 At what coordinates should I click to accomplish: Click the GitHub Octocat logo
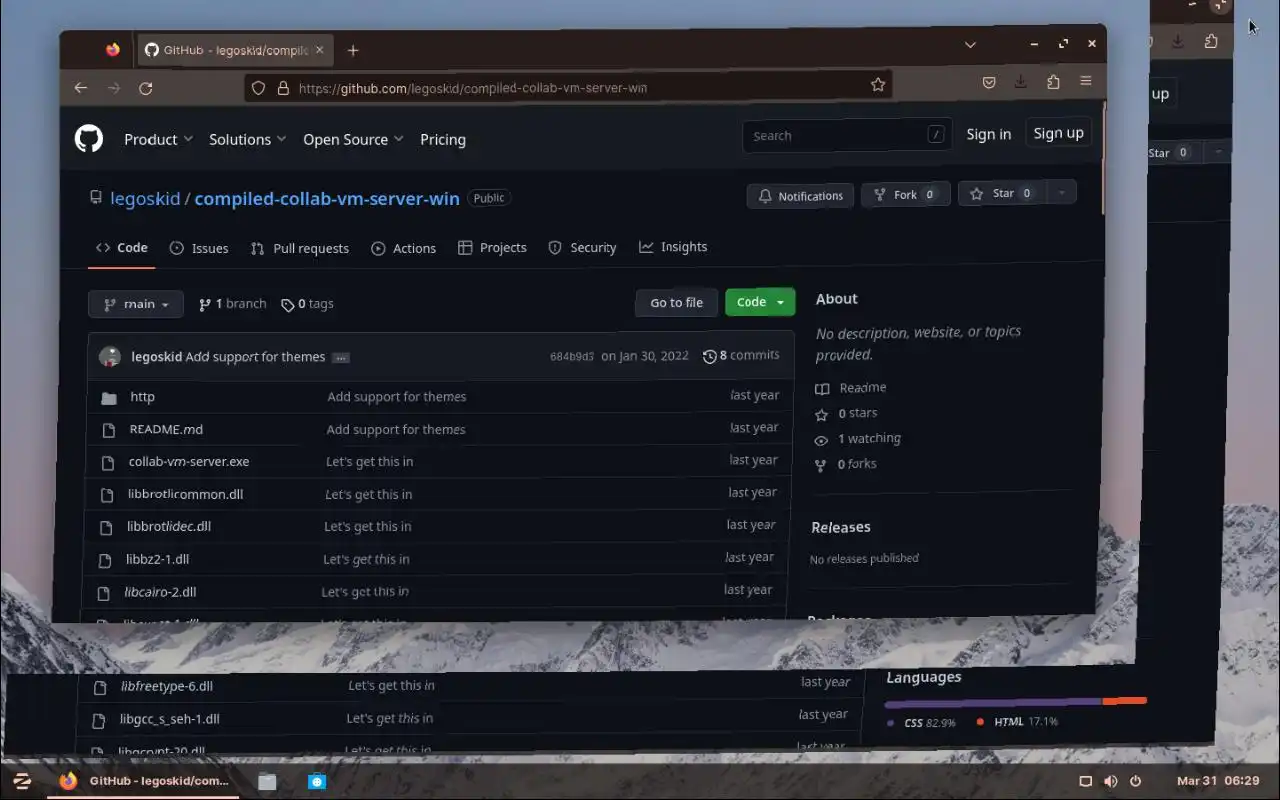(89, 138)
